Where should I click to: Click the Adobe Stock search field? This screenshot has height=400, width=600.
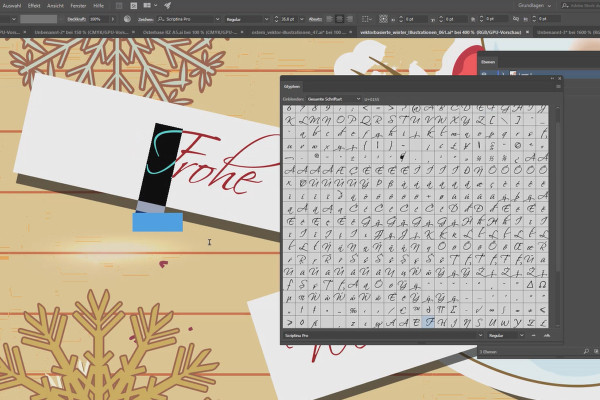coord(580,6)
